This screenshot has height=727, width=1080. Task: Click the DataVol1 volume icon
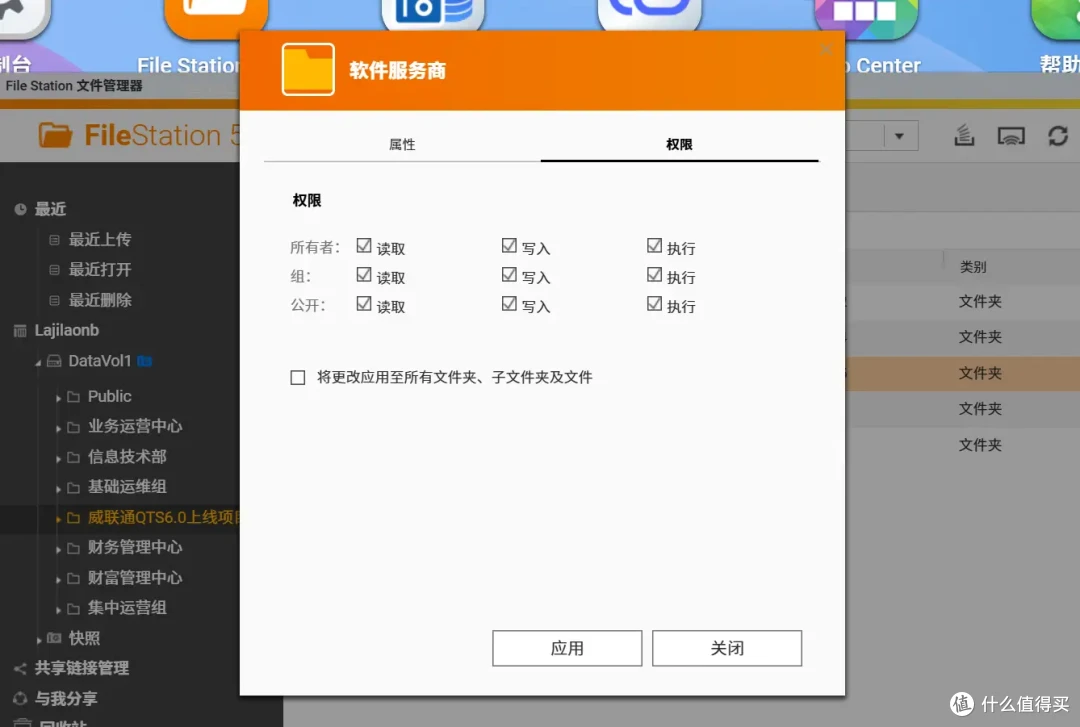click(x=54, y=361)
